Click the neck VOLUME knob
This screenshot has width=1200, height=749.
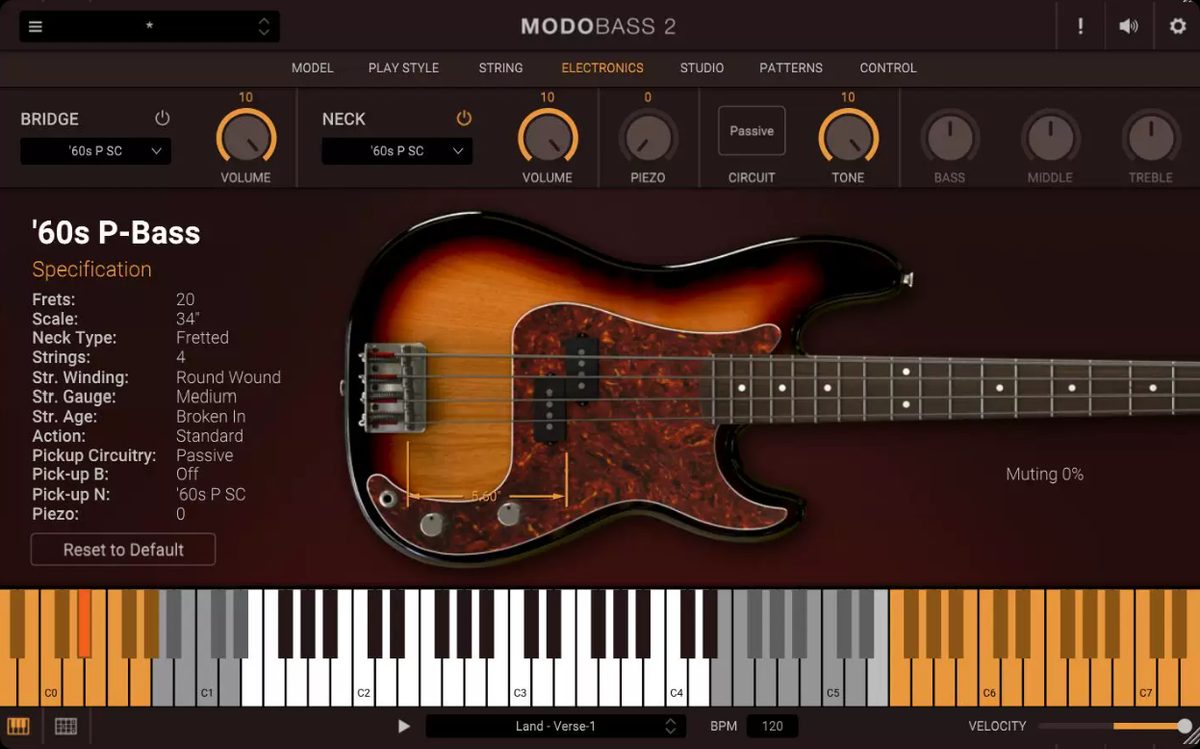547,138
